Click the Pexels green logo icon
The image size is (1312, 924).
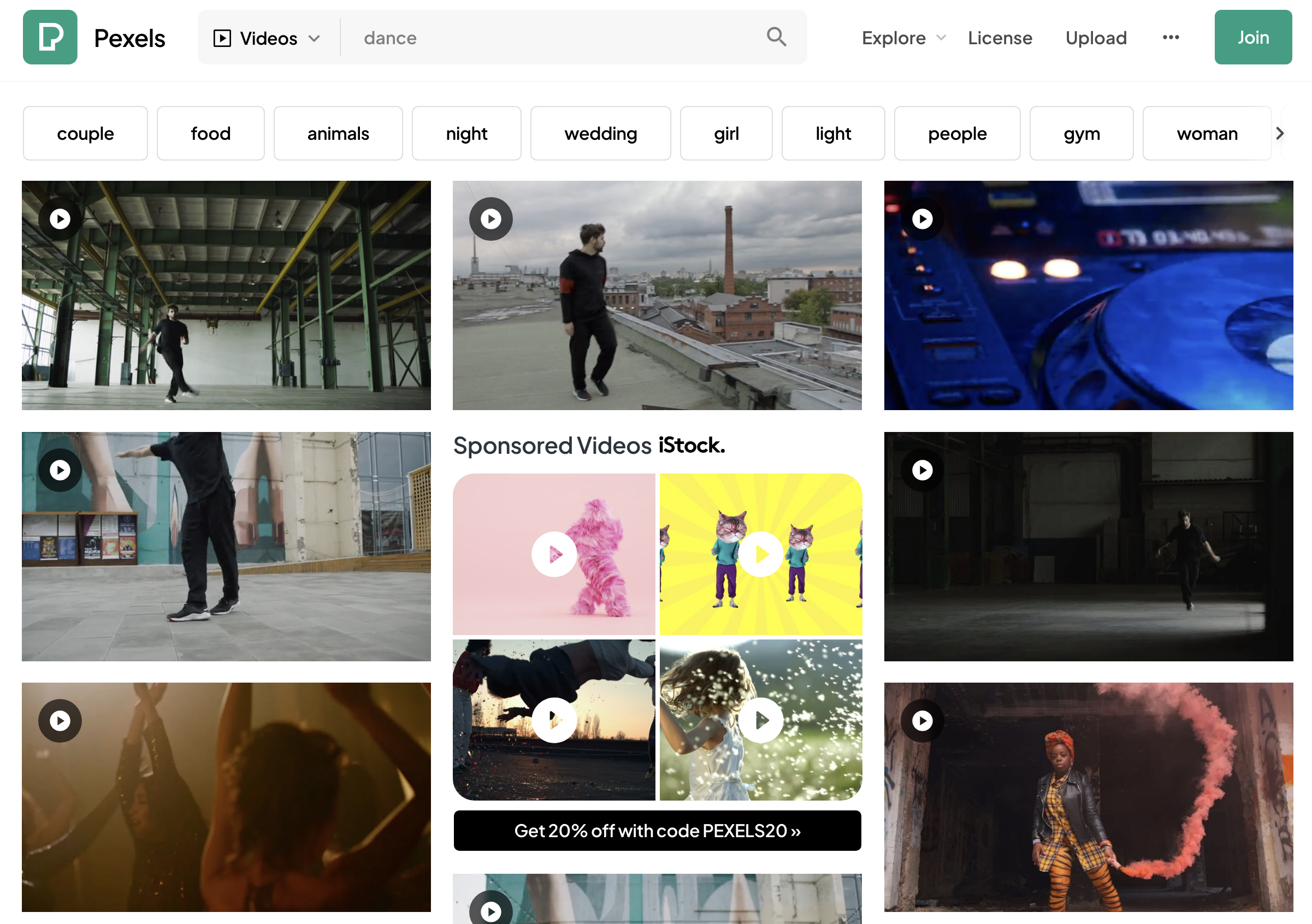pos(50,37)
